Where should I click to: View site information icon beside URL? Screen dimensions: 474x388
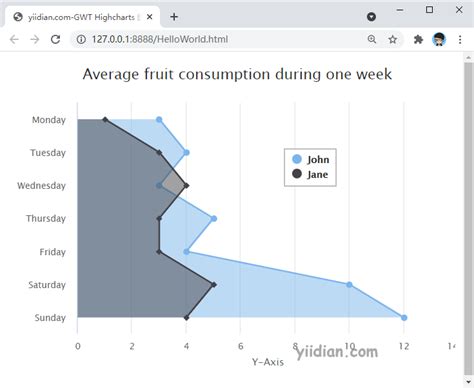[x=81, y=39]
